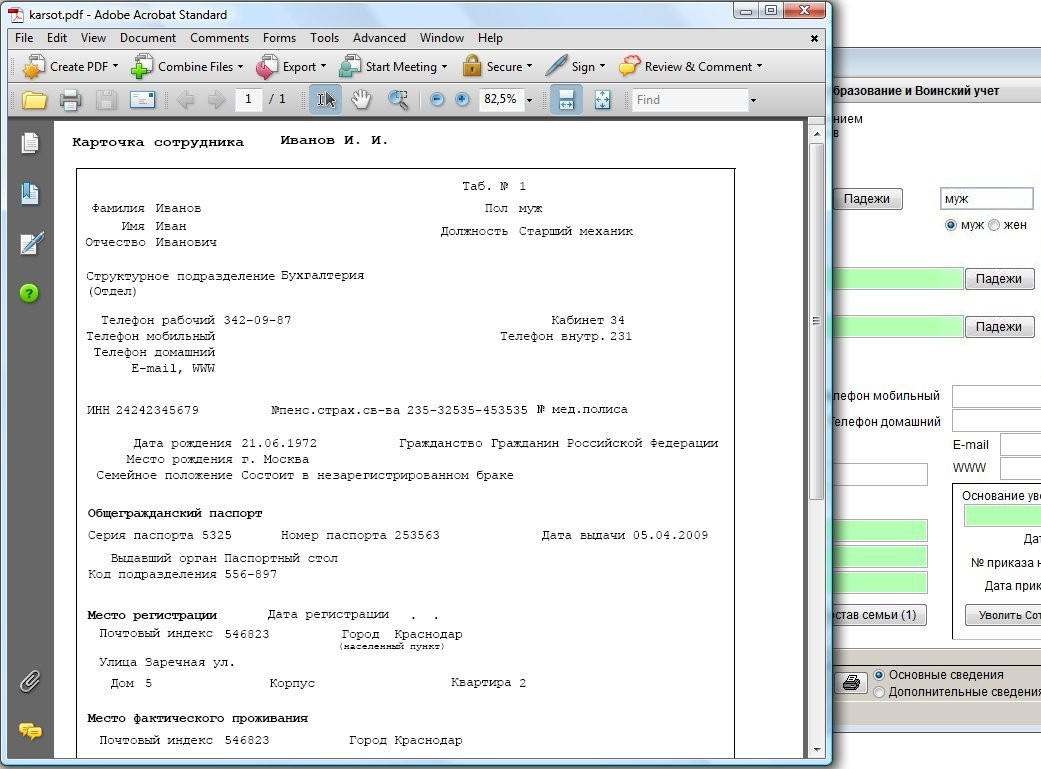Click the Fit Width scrolling icon

(x=565, y=99)
